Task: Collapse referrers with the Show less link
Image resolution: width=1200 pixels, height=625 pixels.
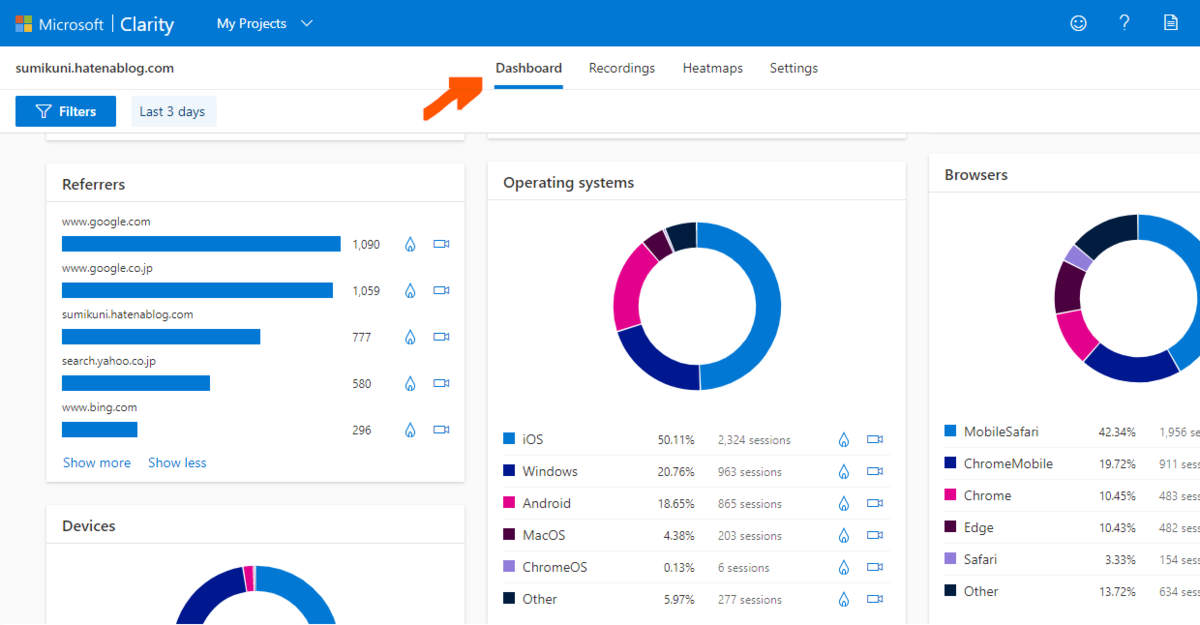Action: 177,462
